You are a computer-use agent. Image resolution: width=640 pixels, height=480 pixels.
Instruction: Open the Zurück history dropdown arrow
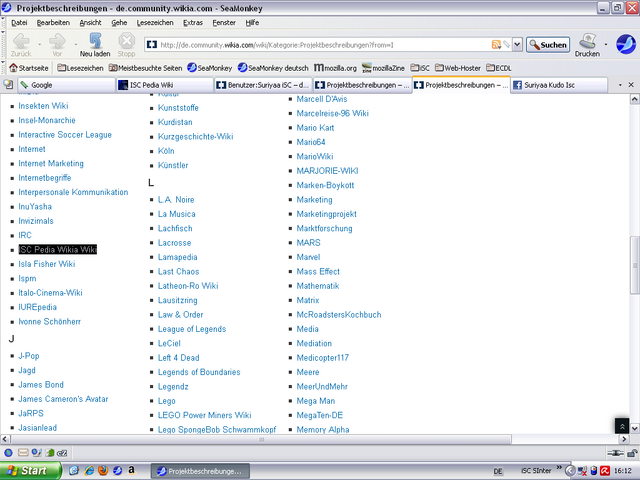click(x=40, y=44)
